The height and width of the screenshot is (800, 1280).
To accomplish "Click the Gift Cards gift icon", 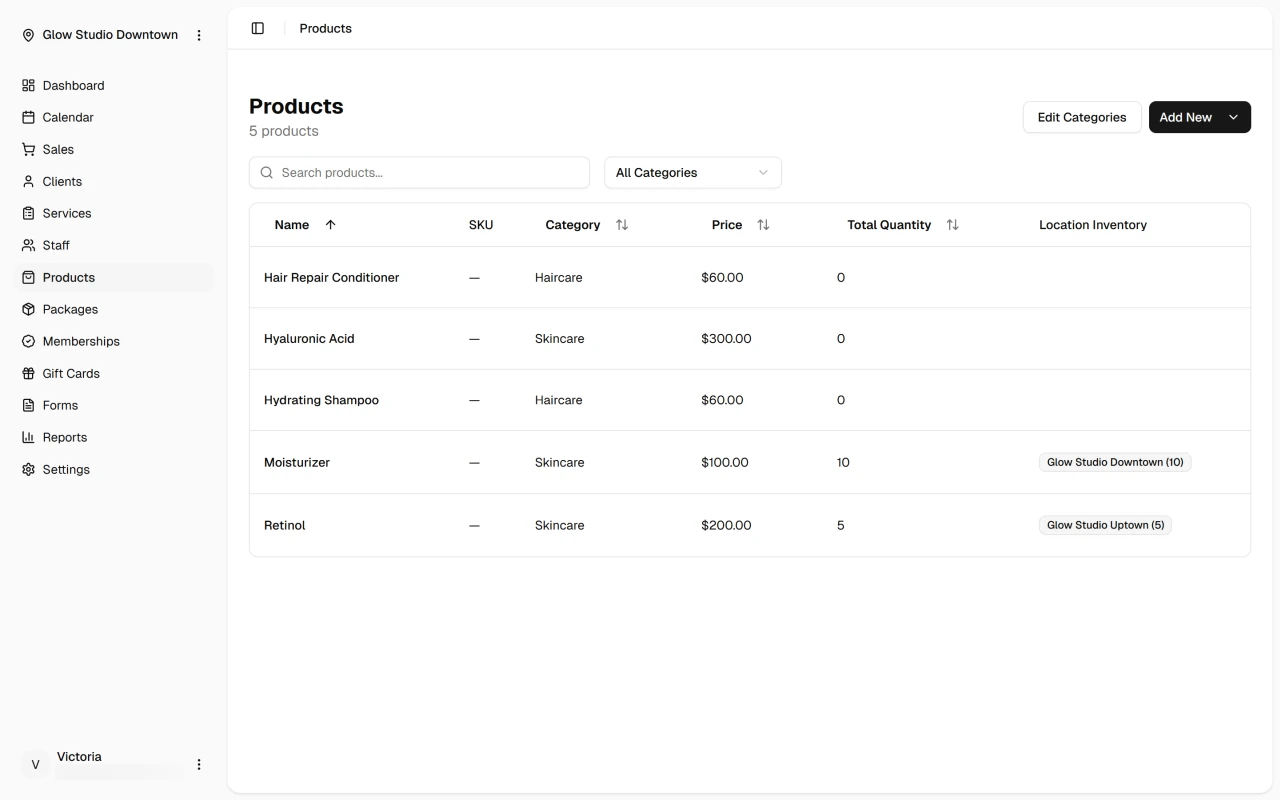I will point(28,374).
